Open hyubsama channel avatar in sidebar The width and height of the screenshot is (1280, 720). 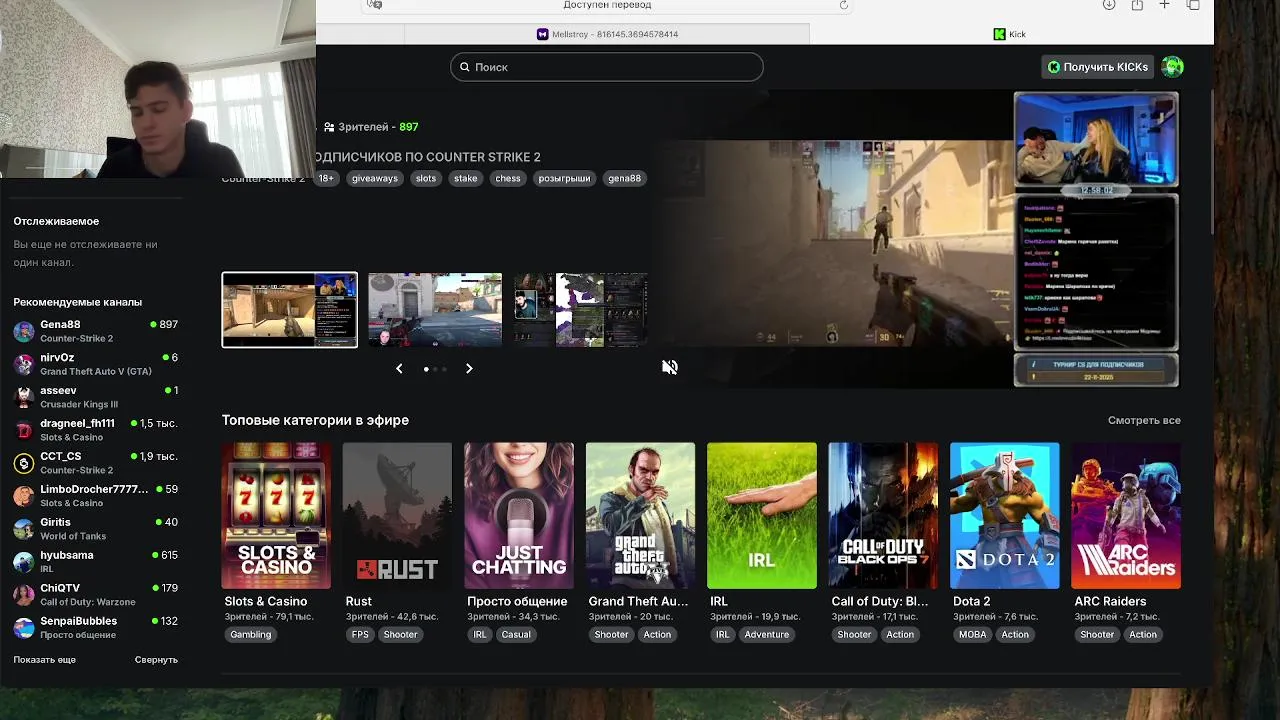[23, 562]
